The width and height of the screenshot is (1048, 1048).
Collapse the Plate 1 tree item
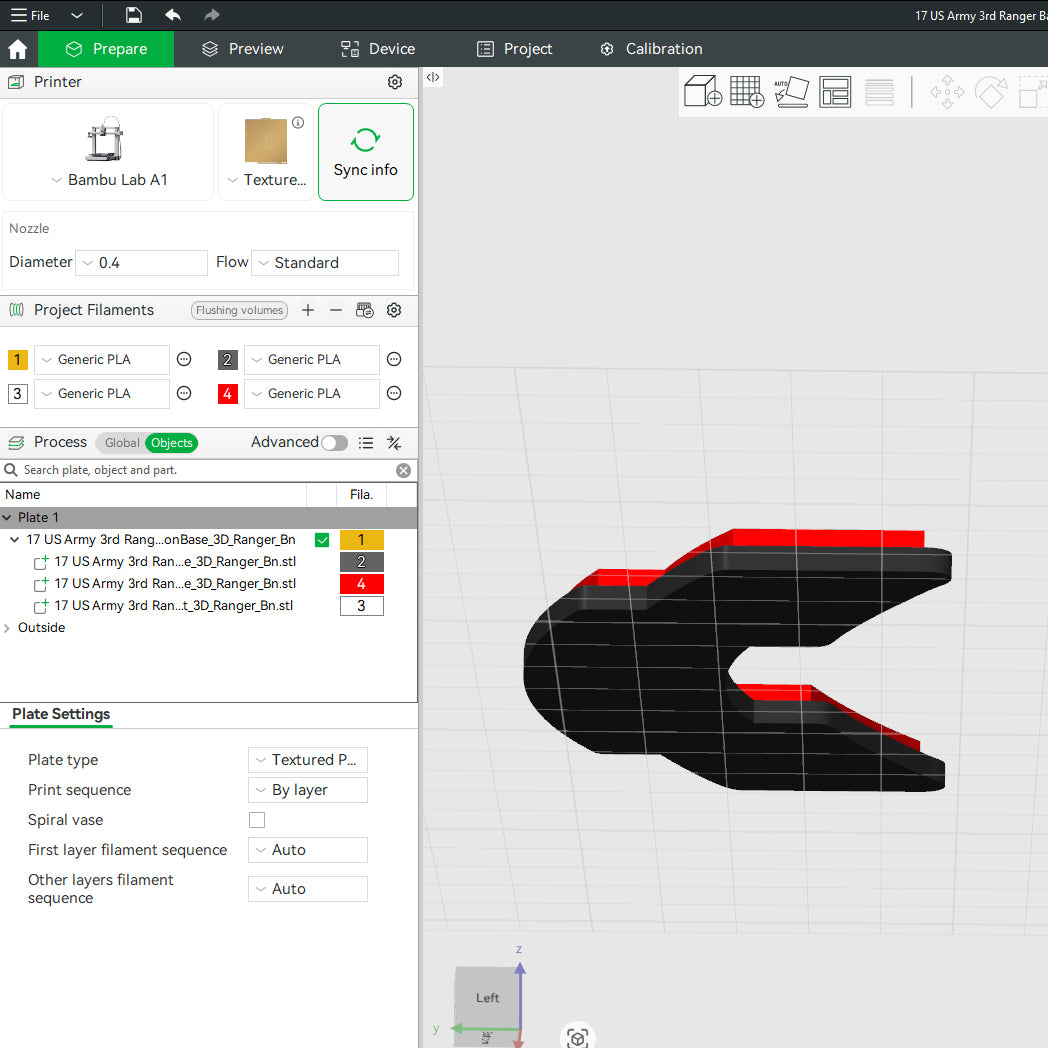point(9,517)
